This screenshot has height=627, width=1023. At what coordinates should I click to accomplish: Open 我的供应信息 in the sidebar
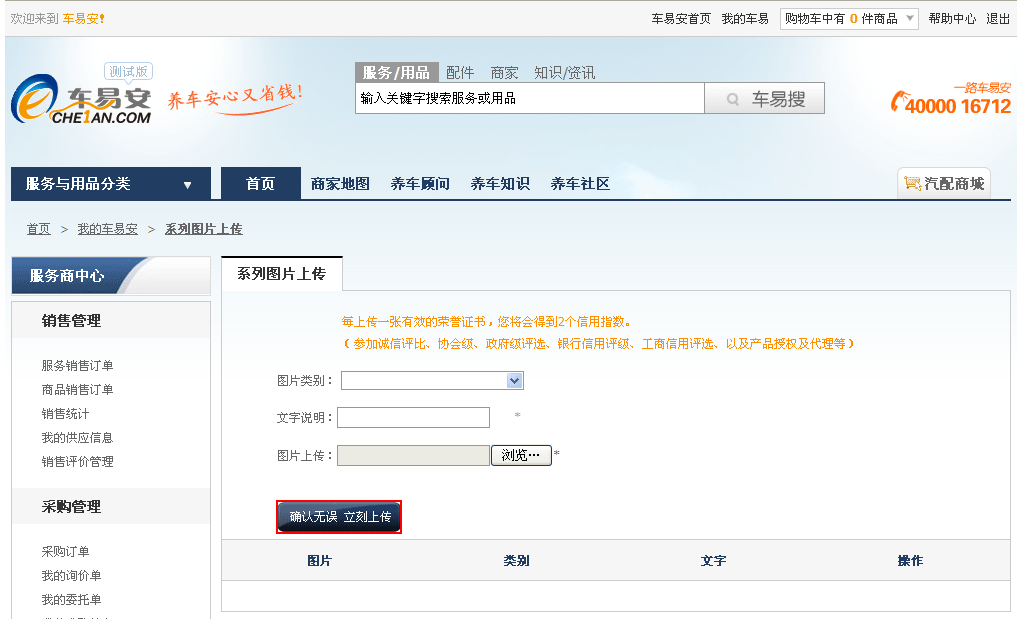78,438
